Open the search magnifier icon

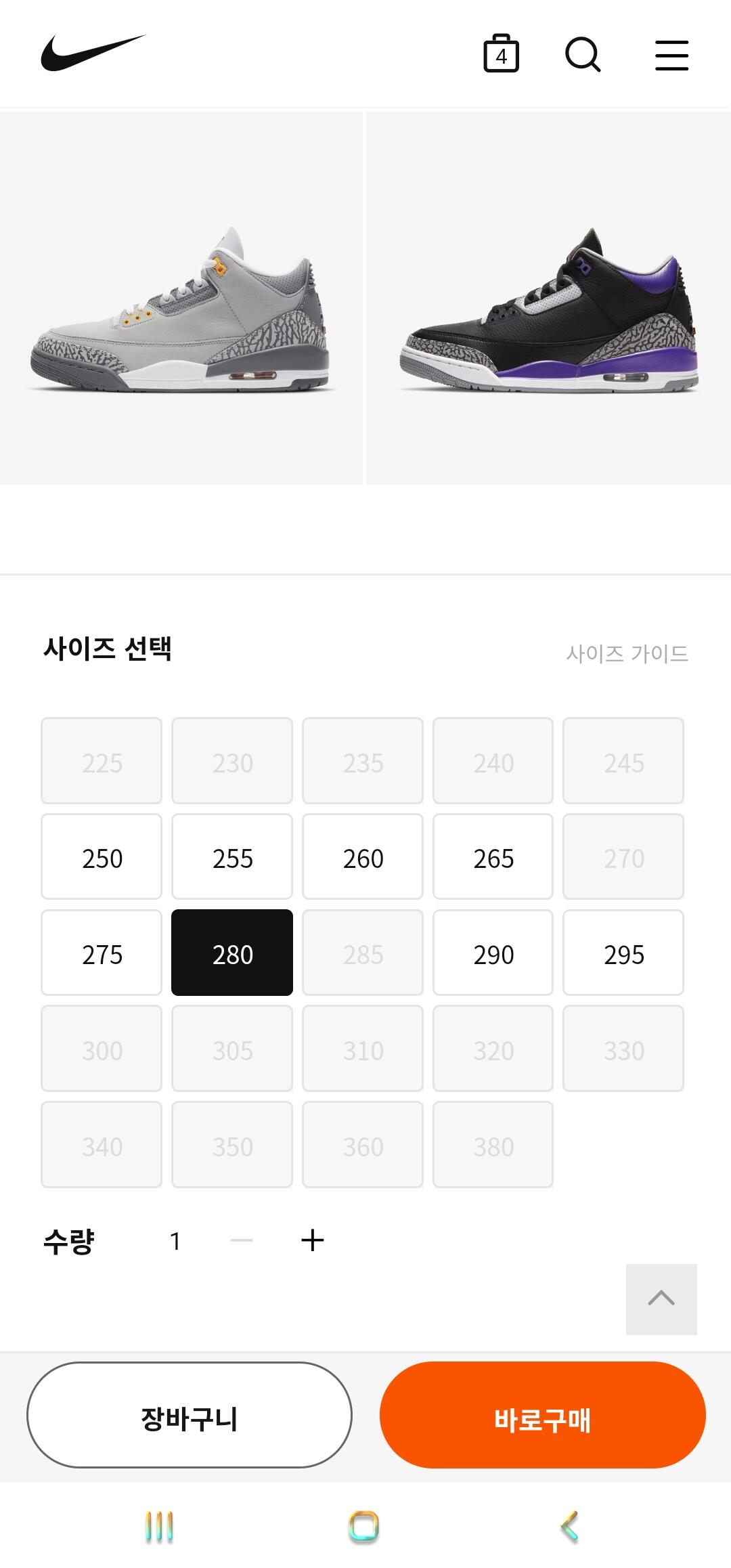coord(583,54)
